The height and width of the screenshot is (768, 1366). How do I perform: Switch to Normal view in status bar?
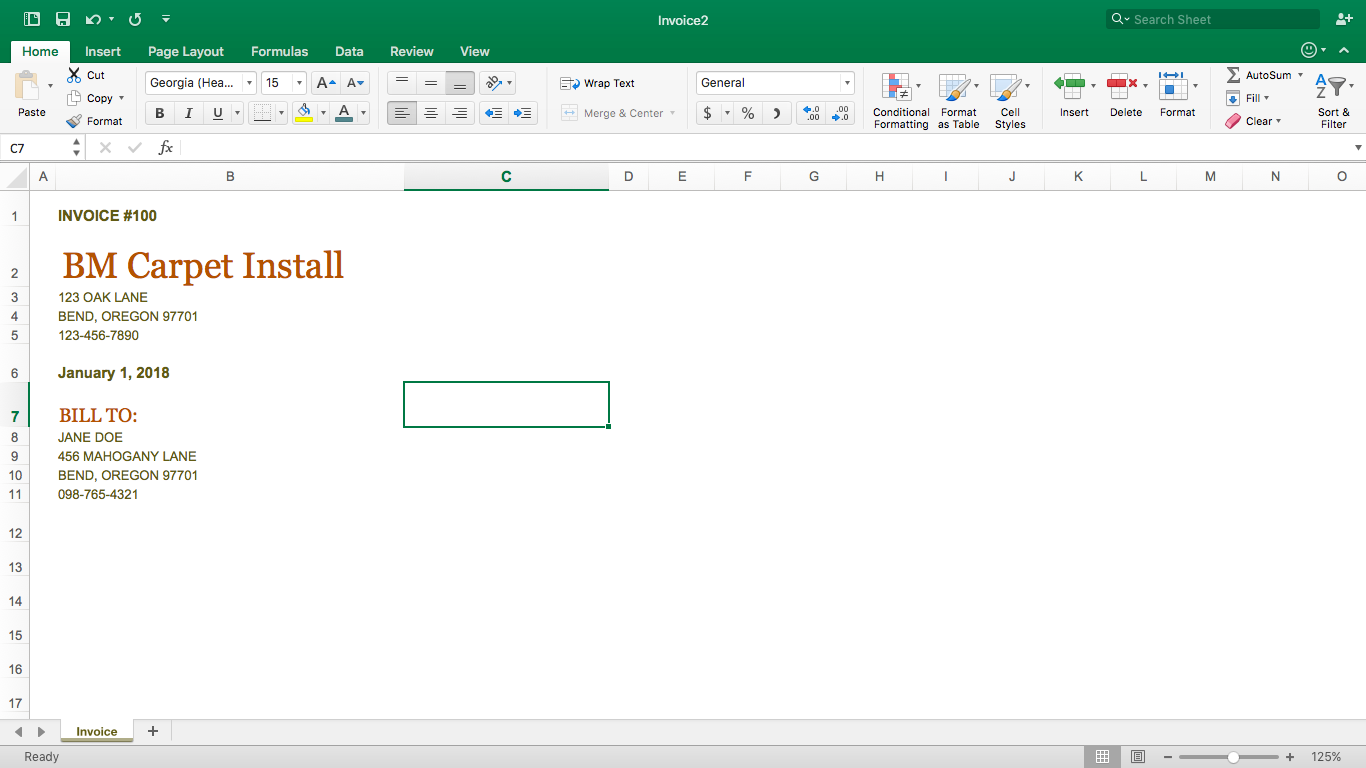[x=1102, y=757]
